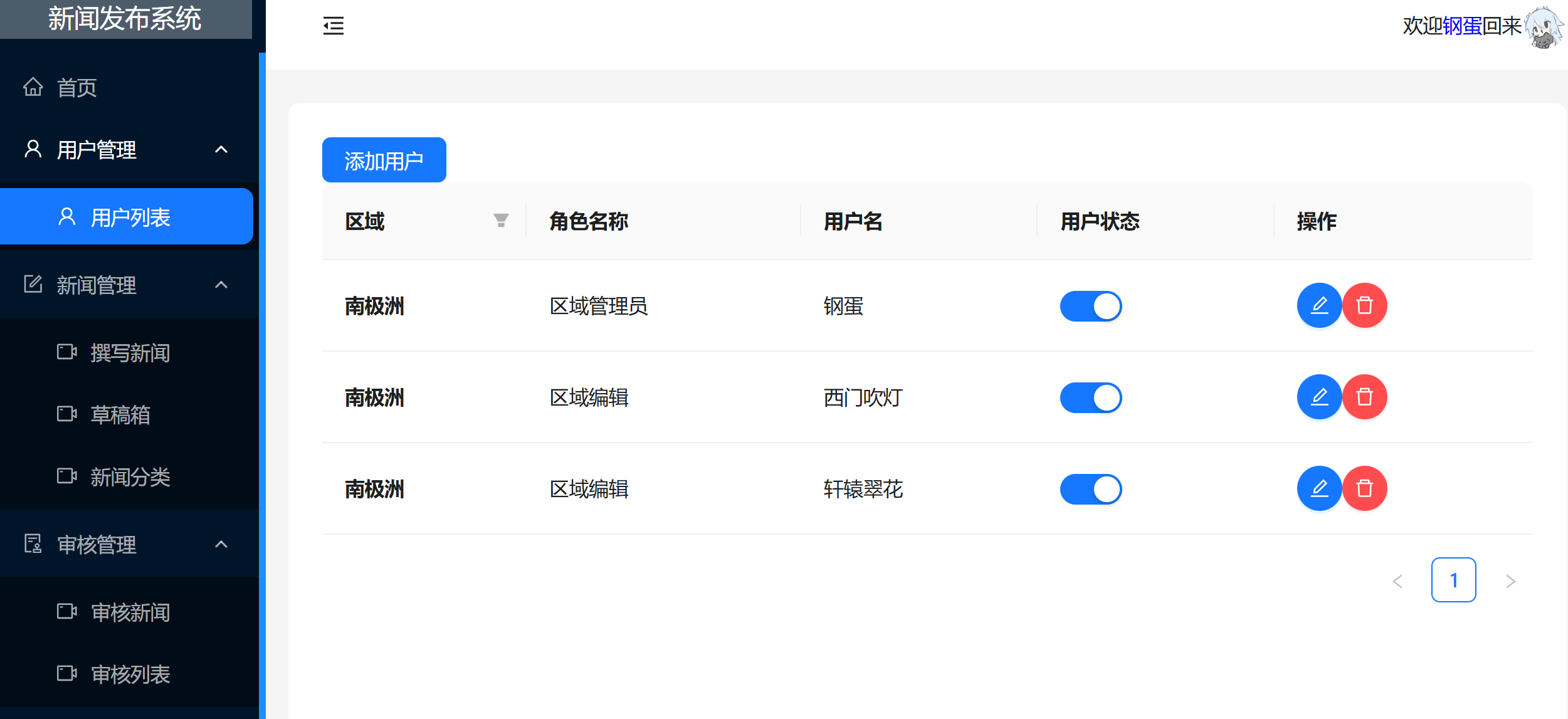Toggle user status switch for 钢蛋
Screen dimensions: 1568x719
1090,306
